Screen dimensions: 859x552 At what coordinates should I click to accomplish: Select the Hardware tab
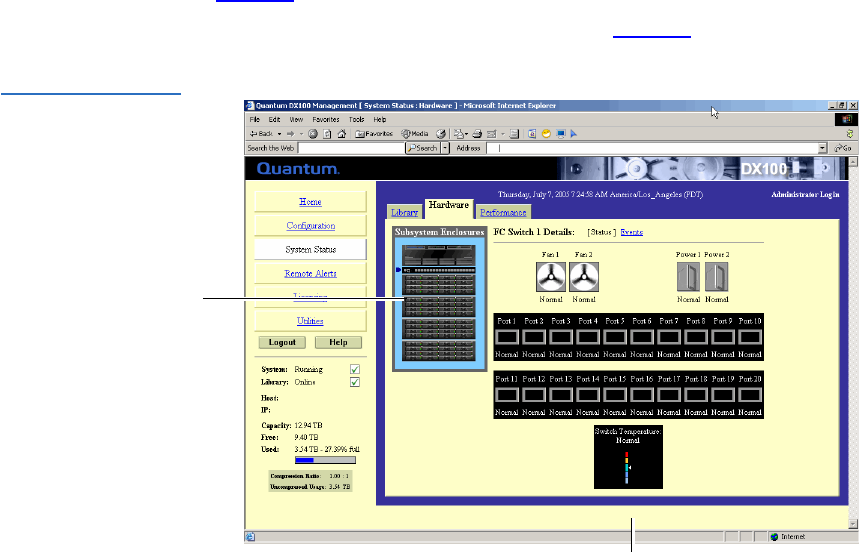pyautogui.click(x=449, y=208)
